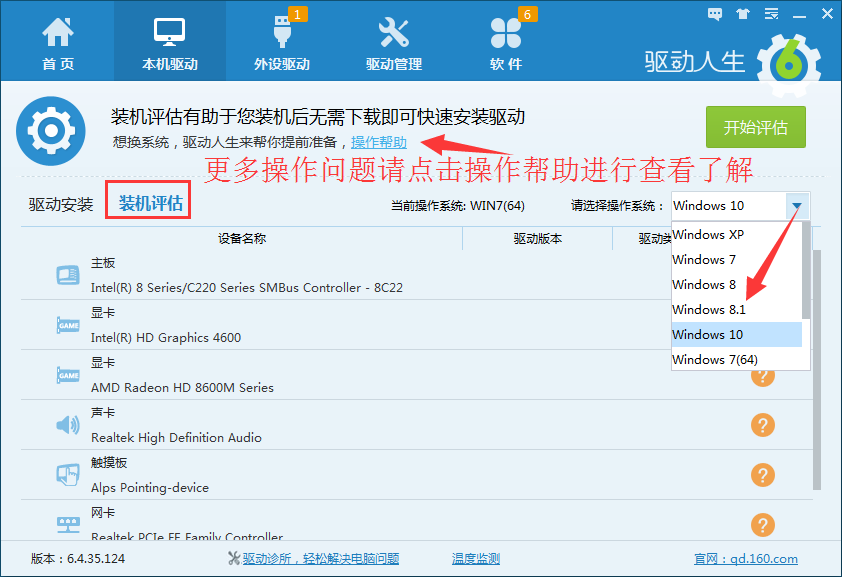Click the OS dropdown list scrollbar
Screen dimensions: 842x577
[x=806, y=271]
